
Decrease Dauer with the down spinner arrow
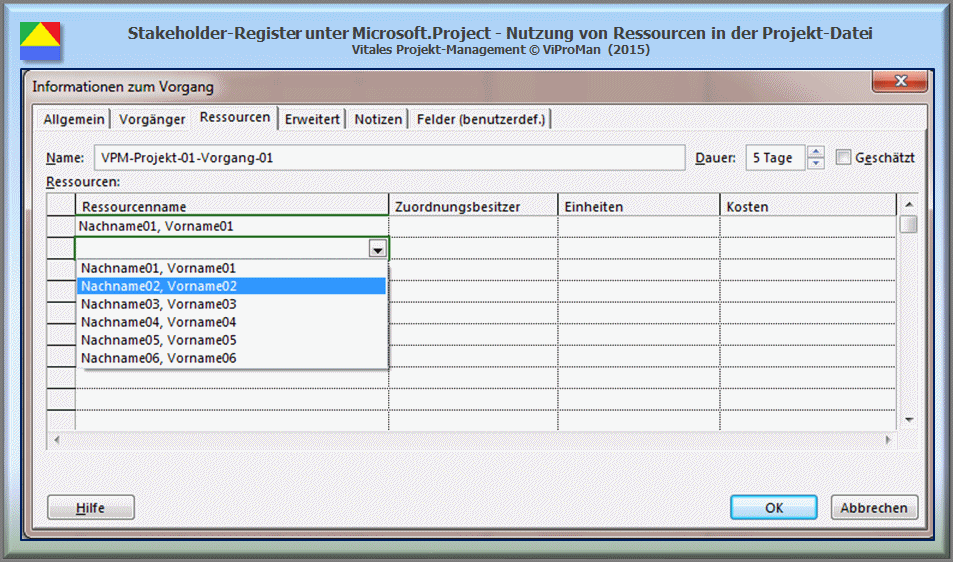(x=816, y=163)
